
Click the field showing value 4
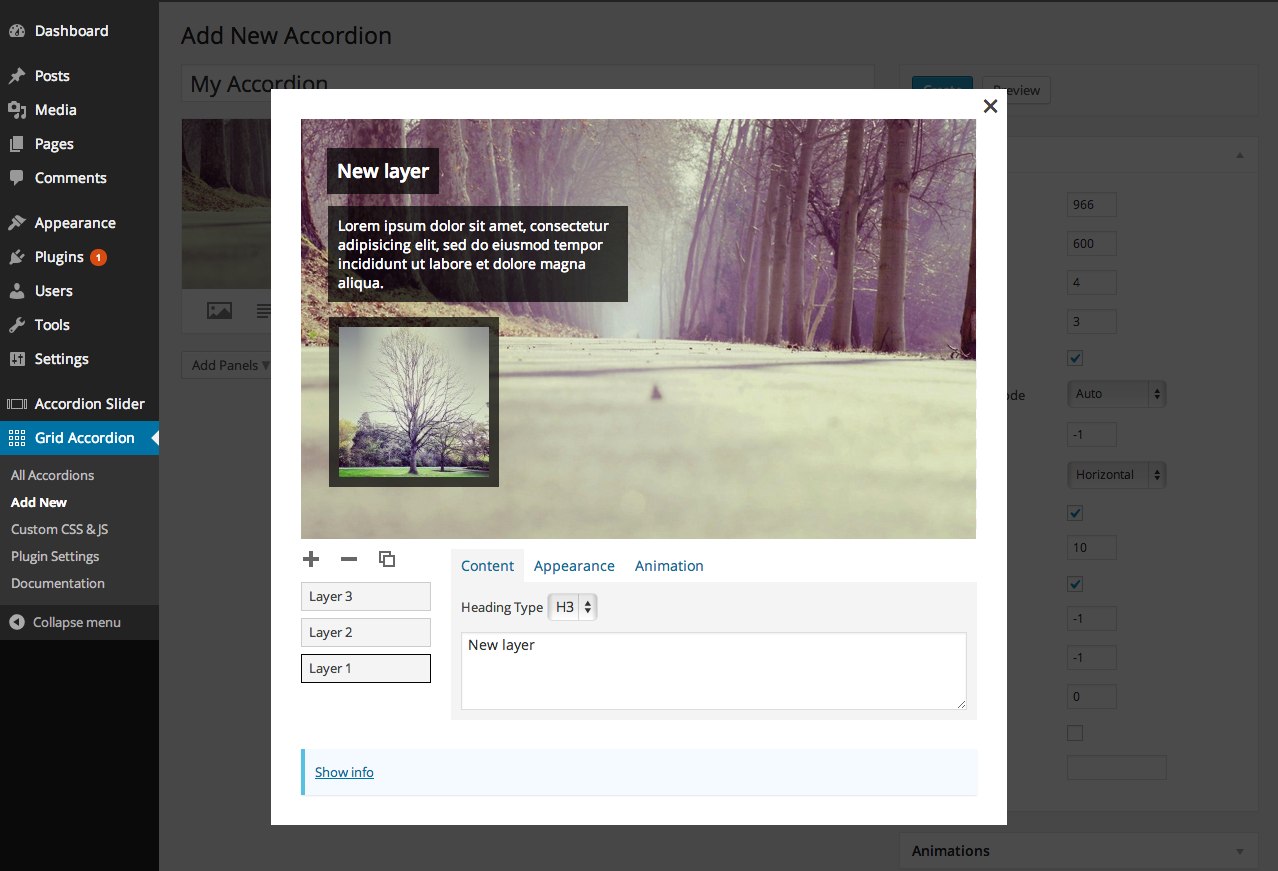tap(1092, 283)
